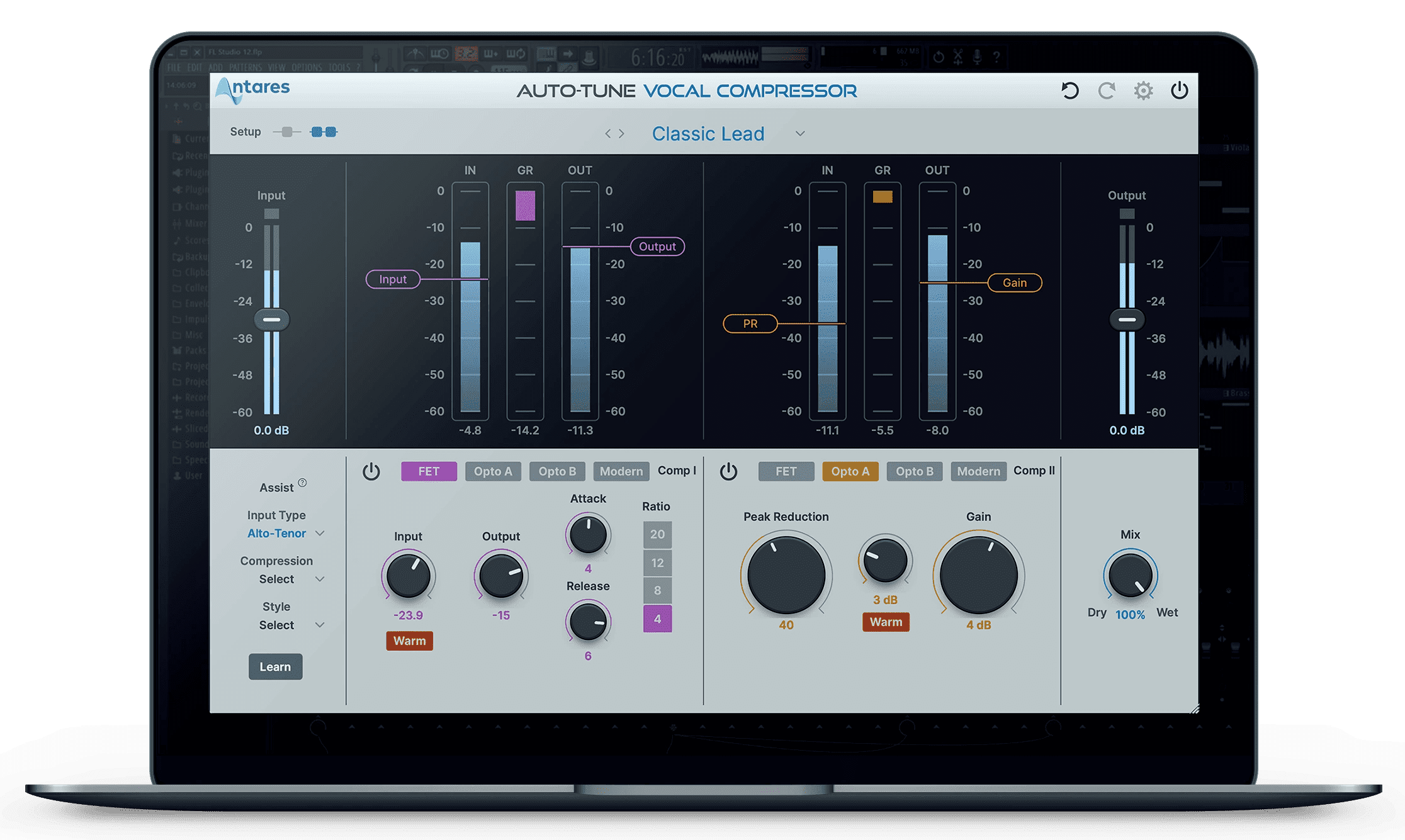Screen dimensions: 1405x840
Task: Power off Comp II
Action: pos(728,471)
